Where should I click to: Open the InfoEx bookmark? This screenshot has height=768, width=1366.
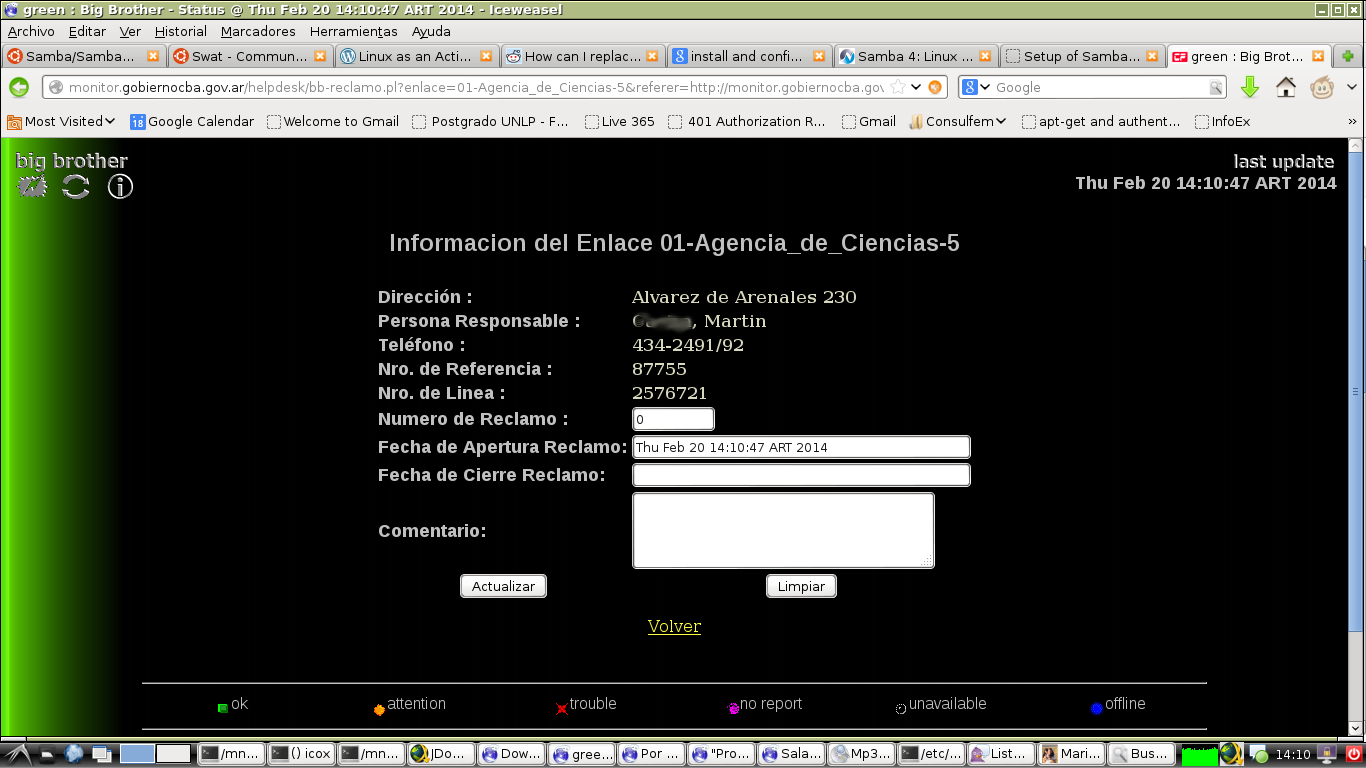tap(1222, 122)
